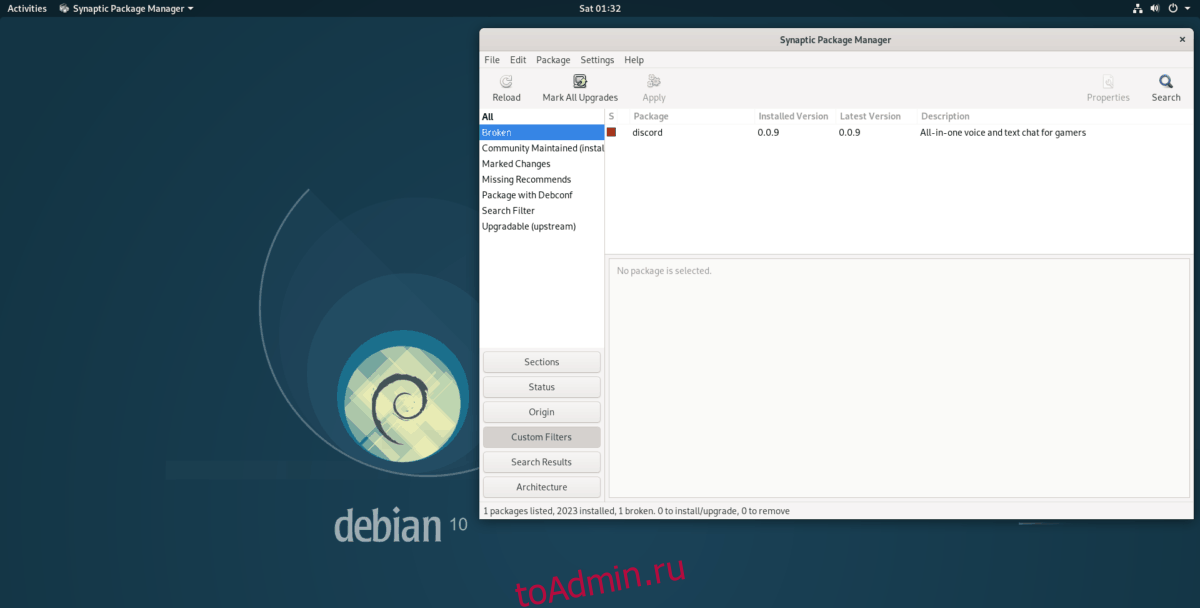
Task: Click the Architecture button
Action: pos(541,487)
